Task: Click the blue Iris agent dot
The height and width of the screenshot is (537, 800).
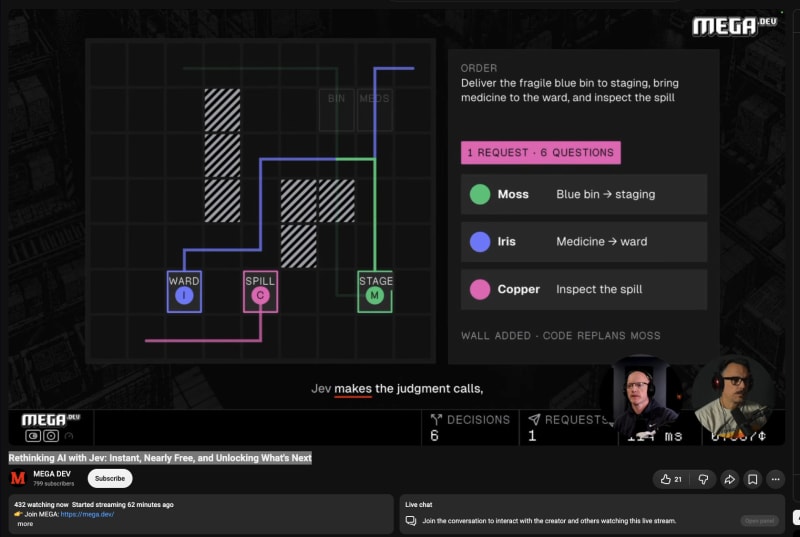Action: tap(480, 242)
